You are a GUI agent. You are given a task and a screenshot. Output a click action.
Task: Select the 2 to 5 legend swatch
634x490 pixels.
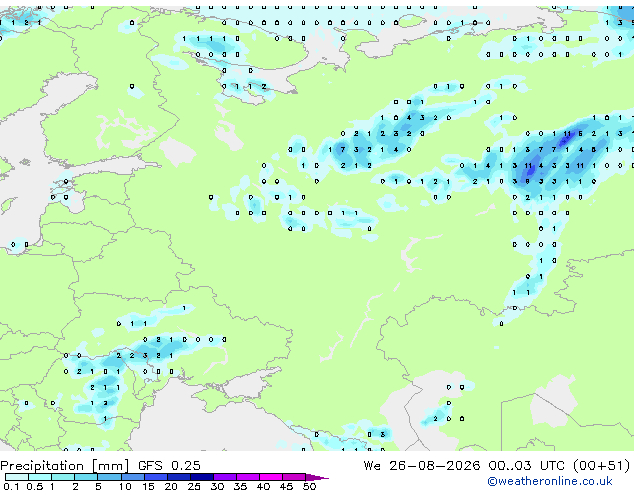pyautogui.click(x=86, y=477)
